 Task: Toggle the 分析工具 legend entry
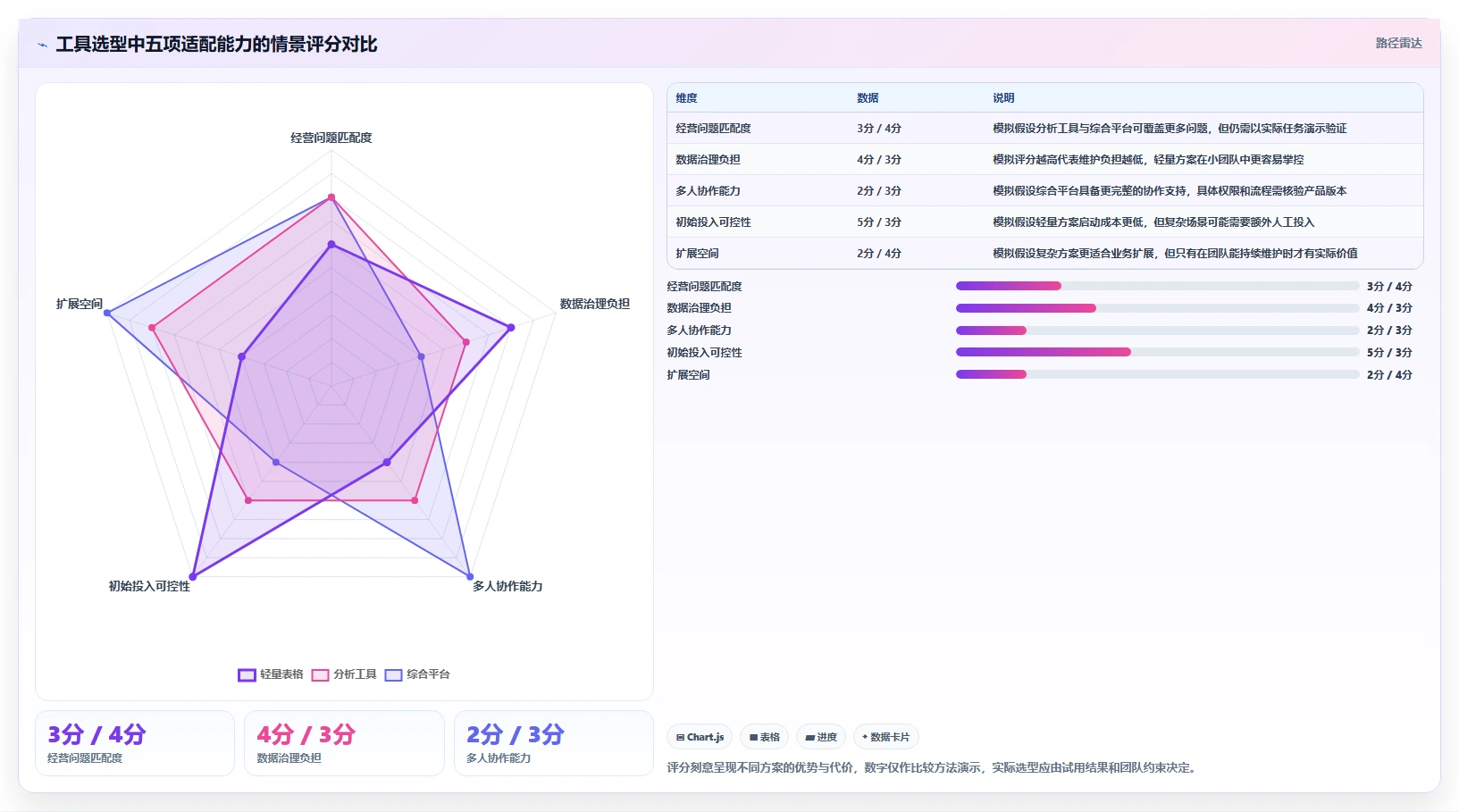pyautogui.click(x=344, y=674)
